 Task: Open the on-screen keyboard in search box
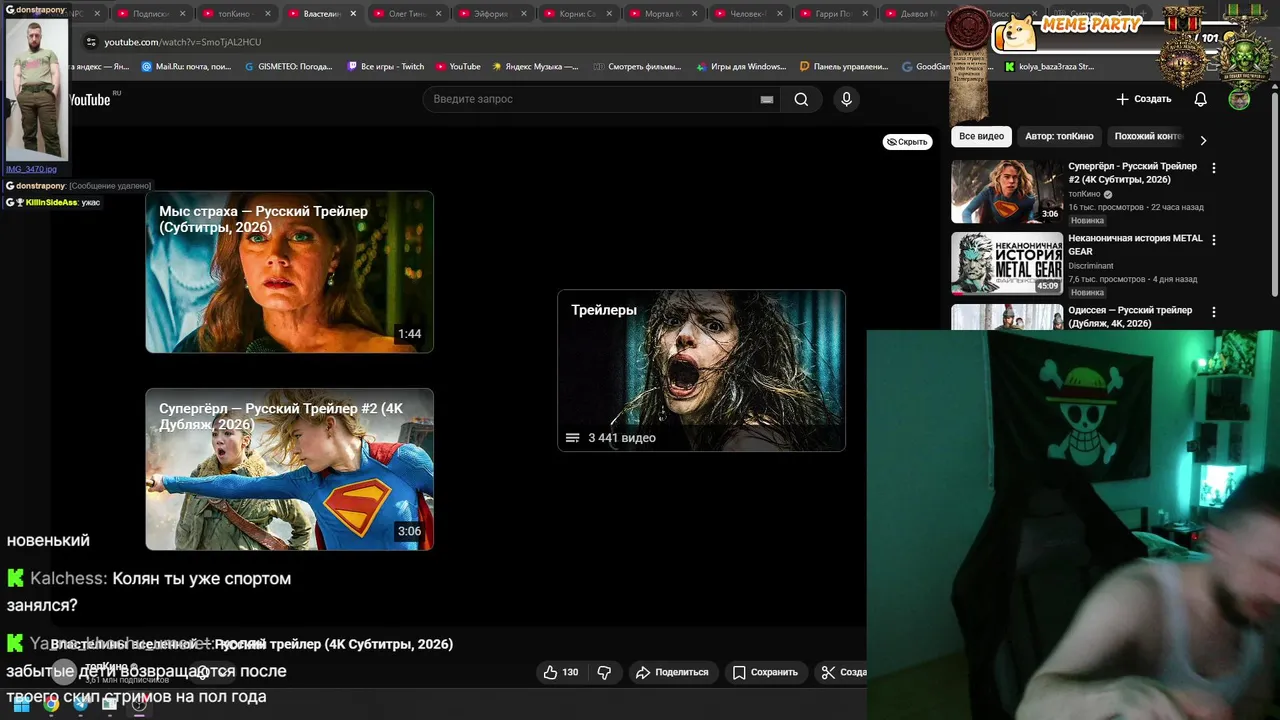767,99
